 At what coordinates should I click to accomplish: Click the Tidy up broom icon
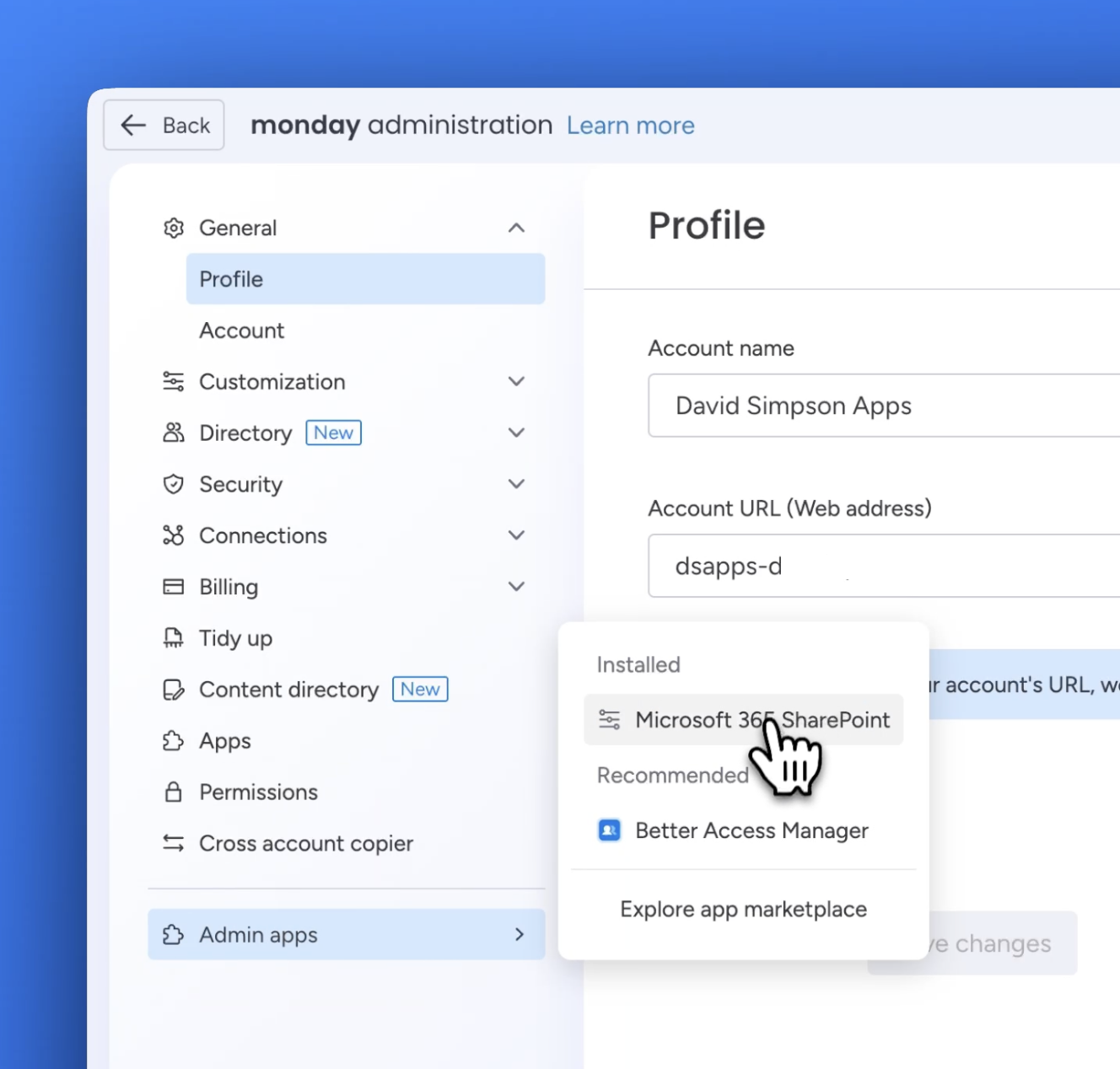[174, 638]
